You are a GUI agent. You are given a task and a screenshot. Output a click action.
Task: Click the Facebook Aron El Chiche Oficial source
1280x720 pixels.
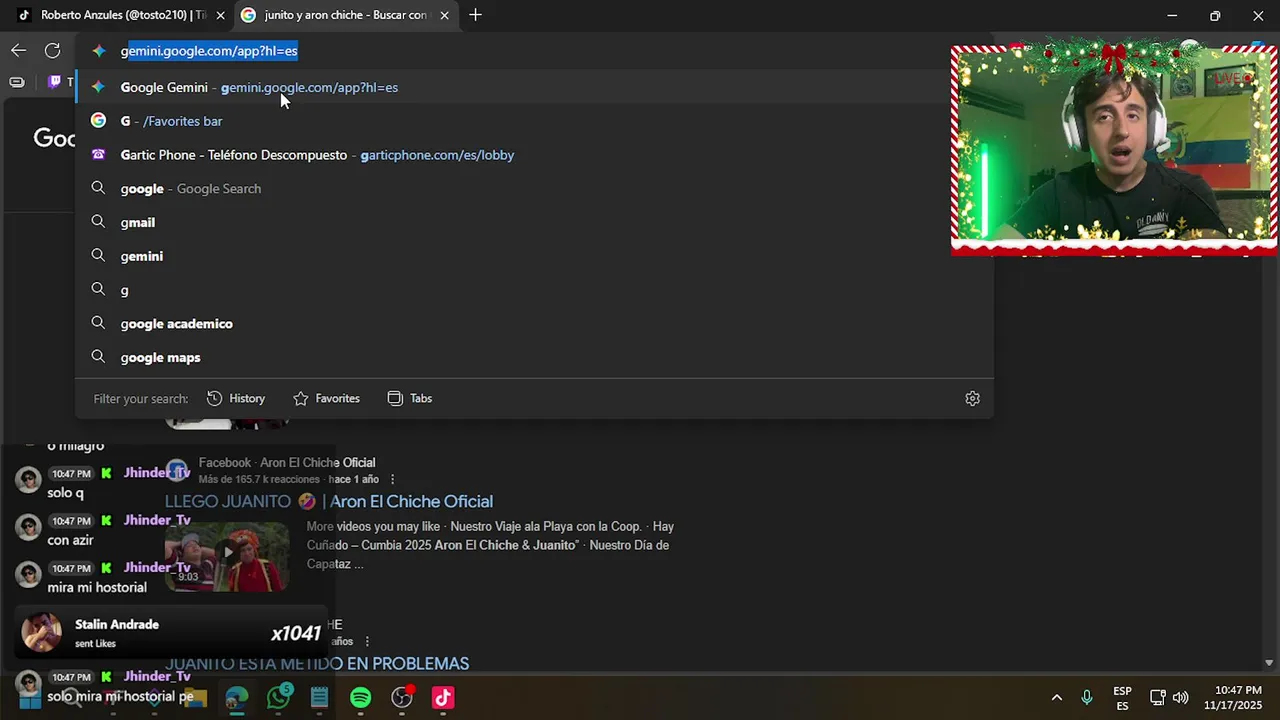[x=287, y=463]
